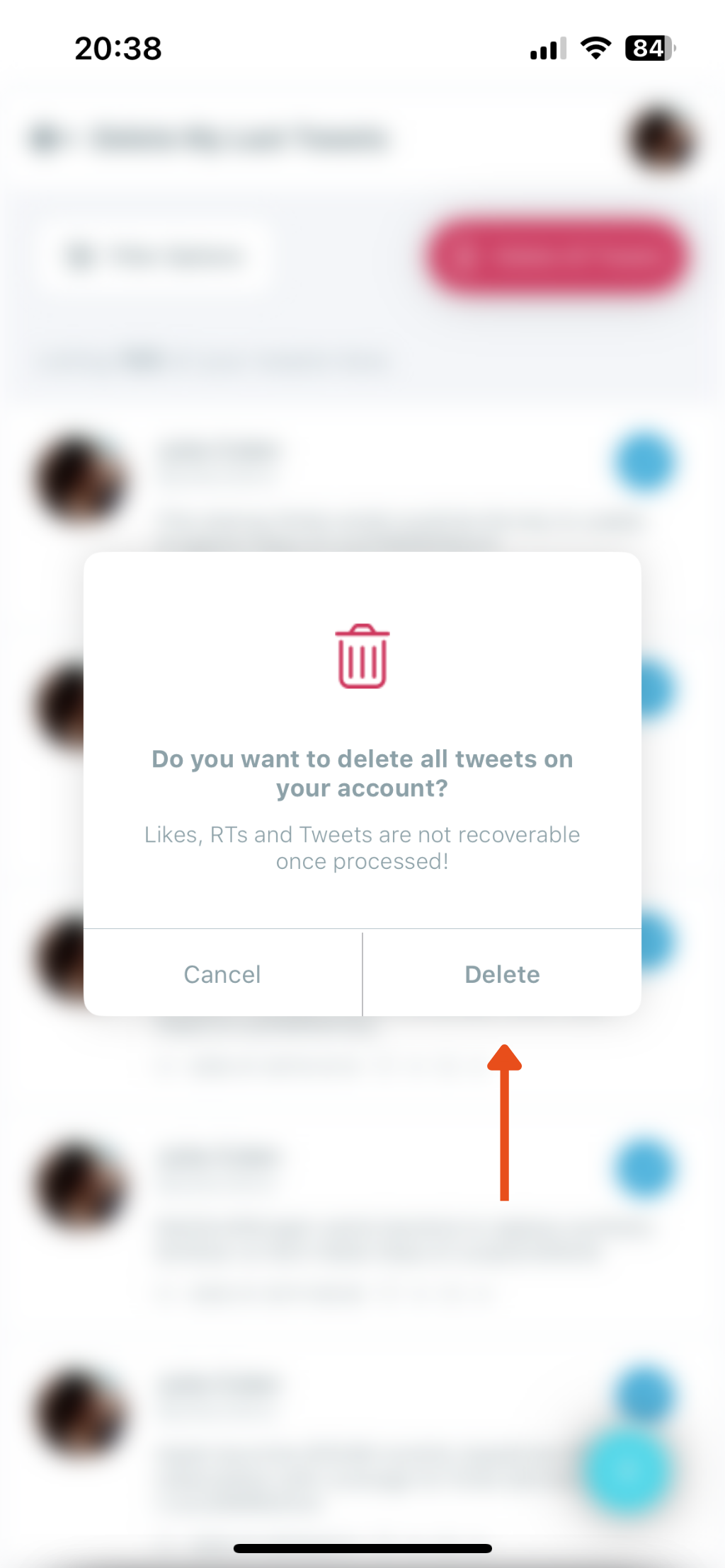Confirm by tapping Delete
The height and width of the screenshot is (1568, 725).
[501, 974]
